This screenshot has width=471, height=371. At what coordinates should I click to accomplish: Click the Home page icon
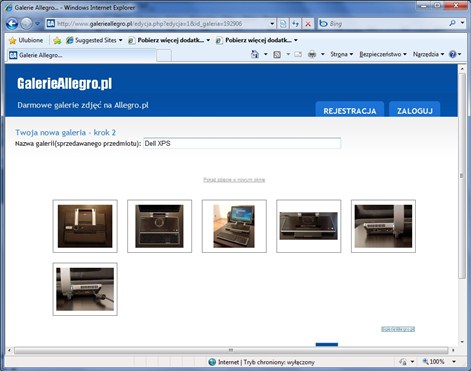[255, 54]
